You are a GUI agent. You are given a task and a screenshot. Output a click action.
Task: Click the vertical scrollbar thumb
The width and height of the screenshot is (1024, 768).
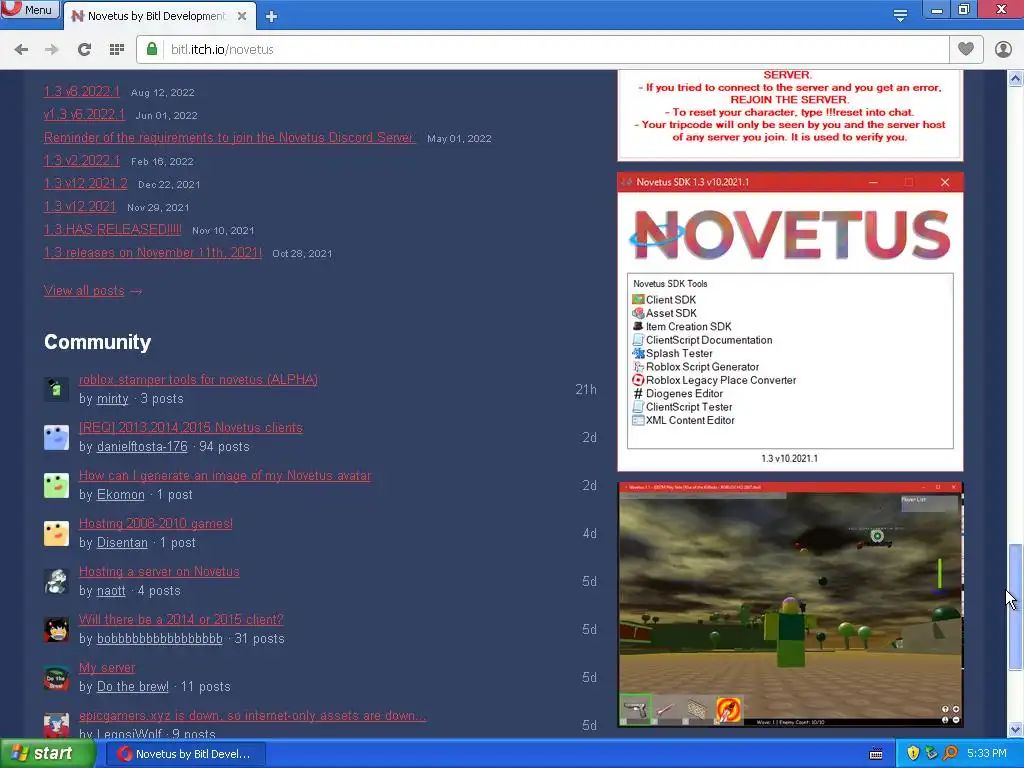(x=1015, y=606)
